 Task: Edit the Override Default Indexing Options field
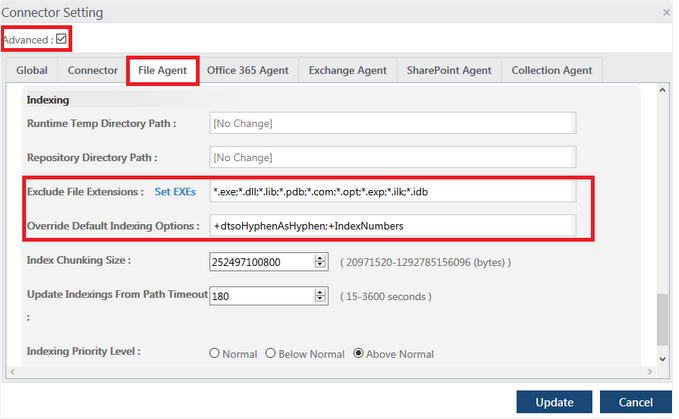392,226
